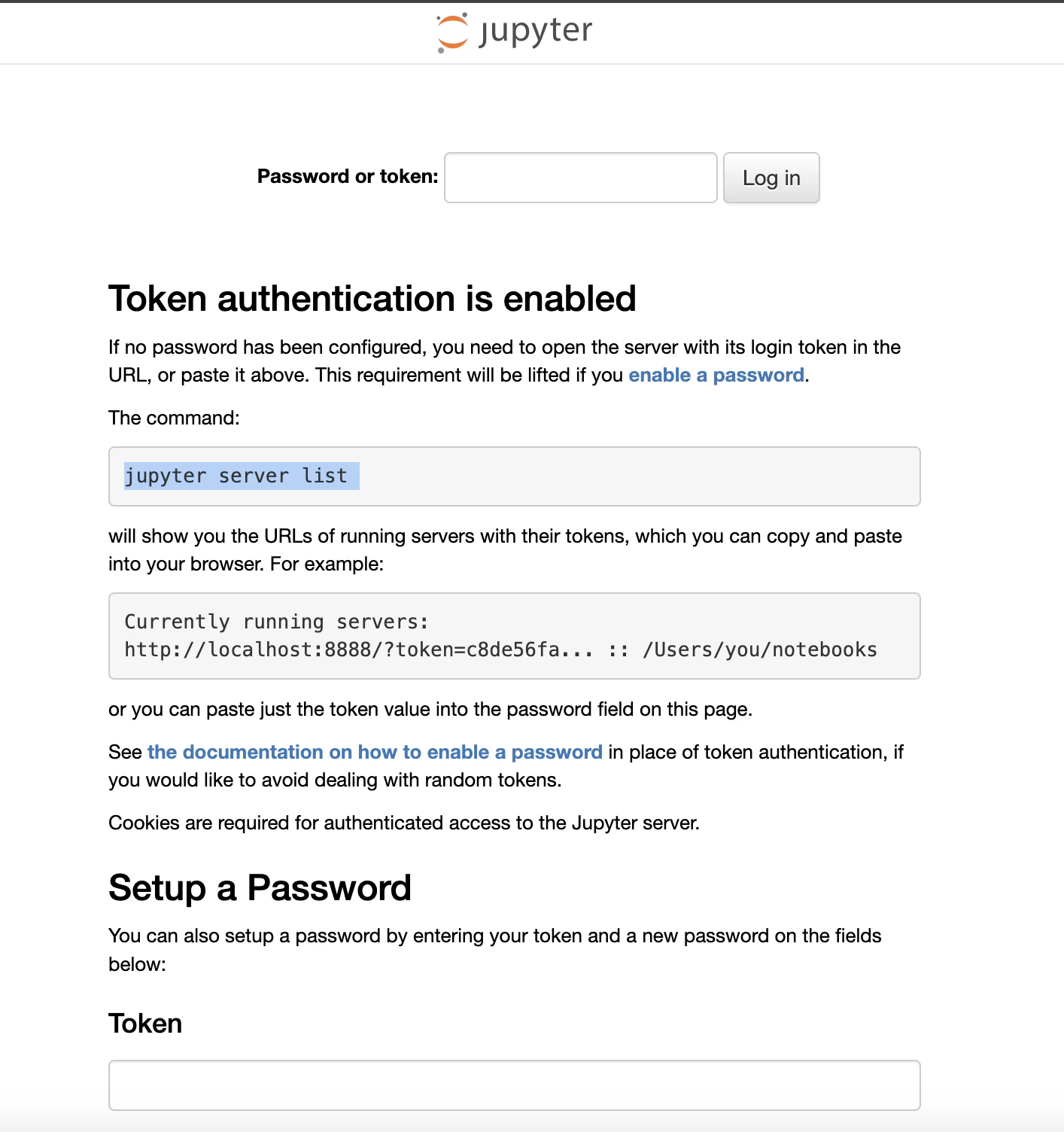Click the Token label above the empty field
1064x1132 pixels.
point(144,1023)
